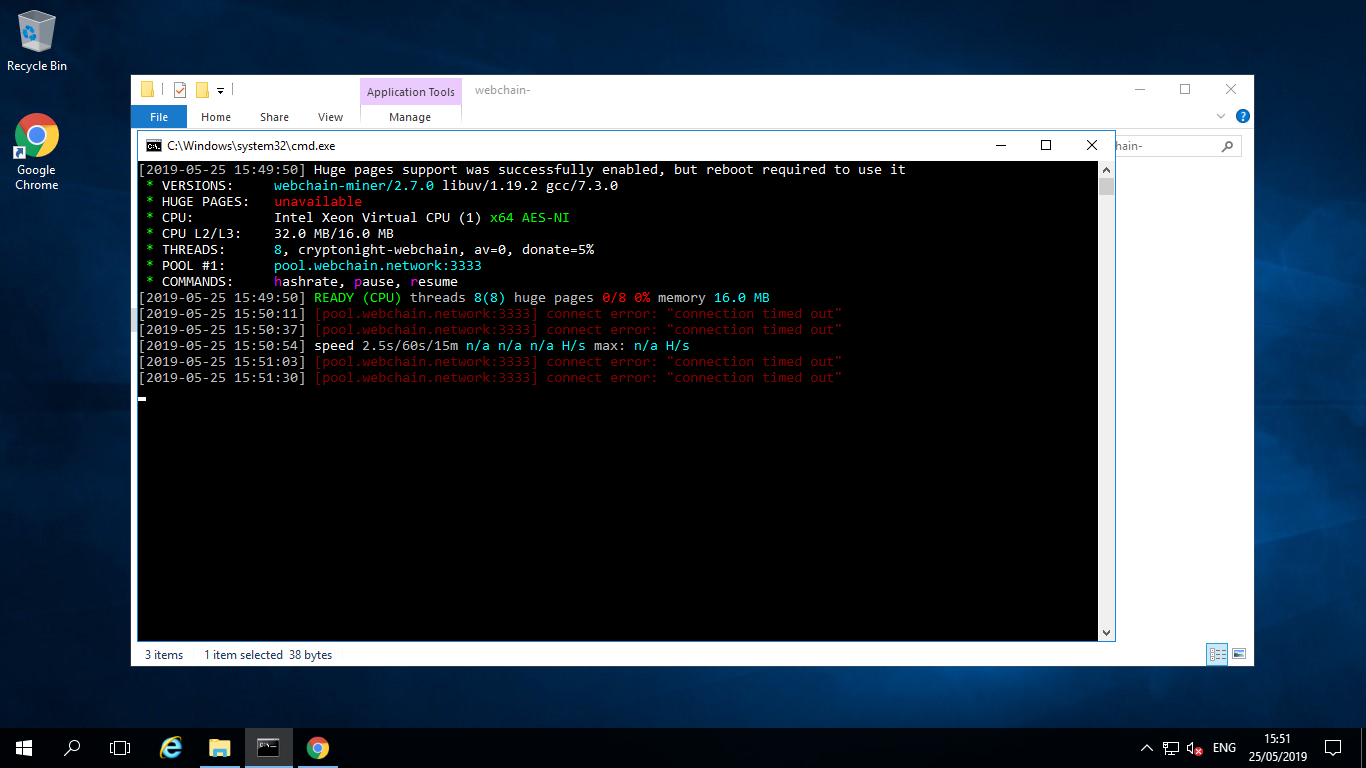
Task: Click the cmd vertical scrollbar thumb
Action: (x=1106, y=187)
